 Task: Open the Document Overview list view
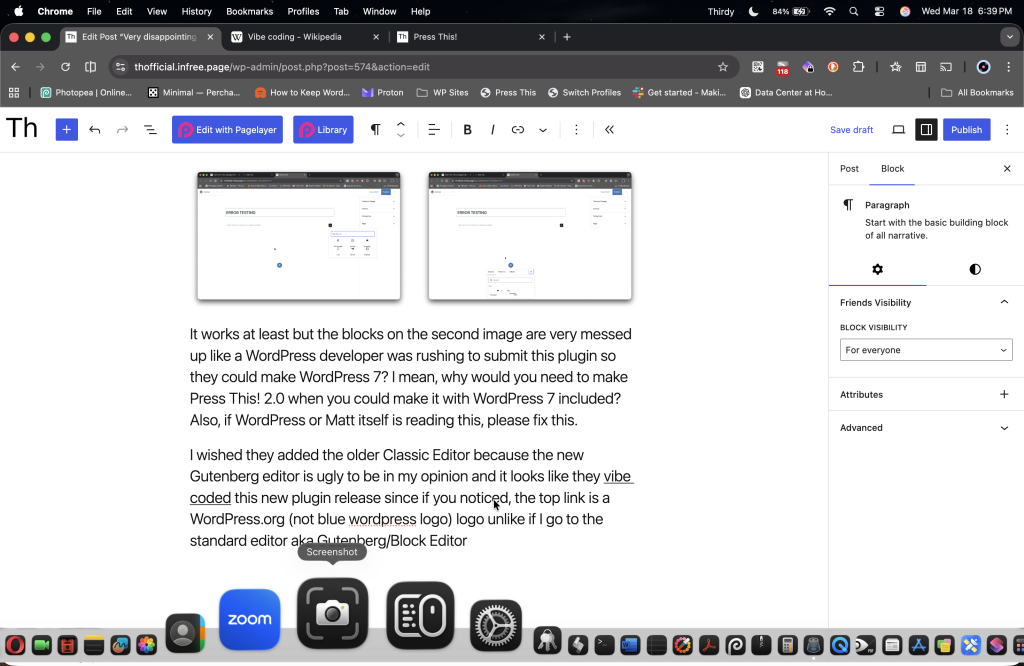150,130
